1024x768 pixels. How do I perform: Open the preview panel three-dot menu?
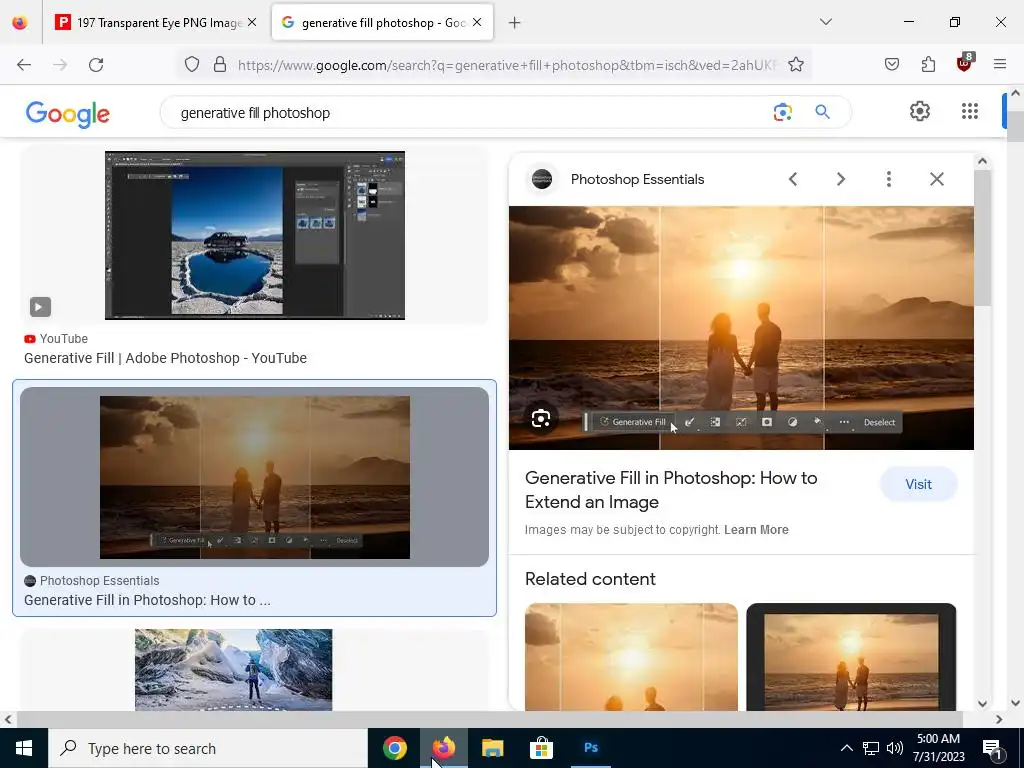pos(889,179)
